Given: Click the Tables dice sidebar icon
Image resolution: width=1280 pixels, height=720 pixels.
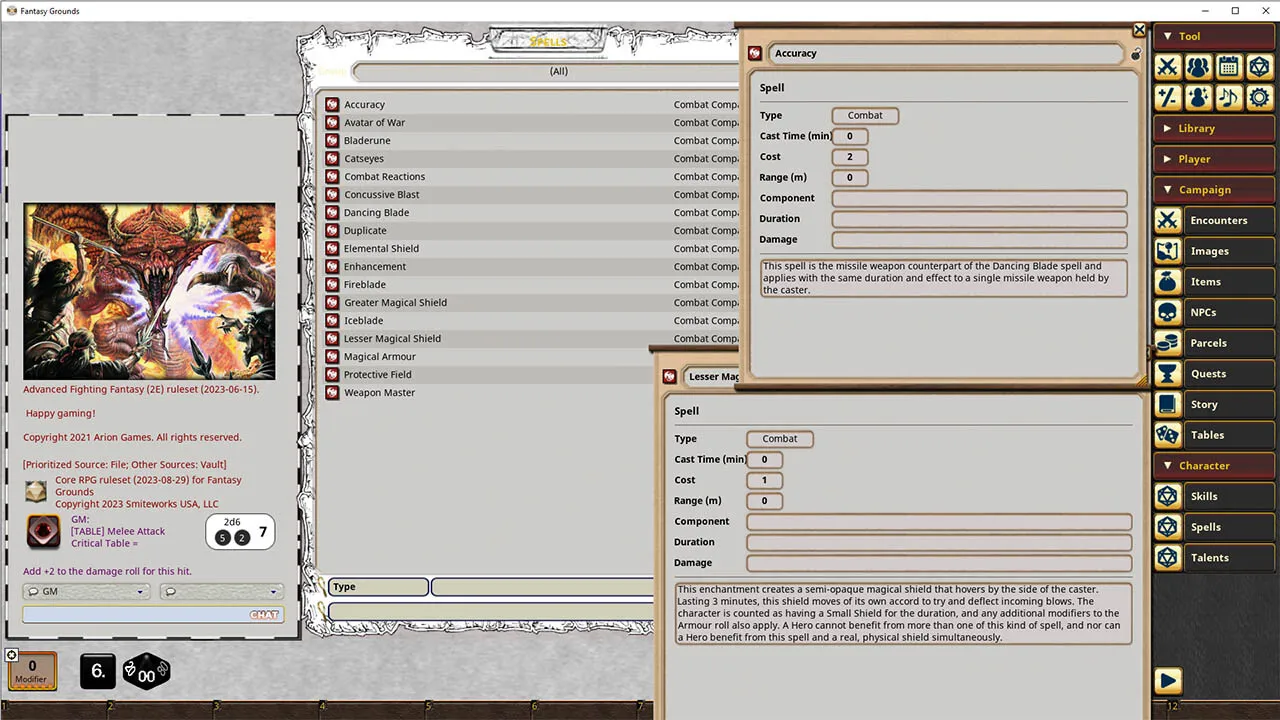Looking at the screenshot, I should 1167,435.
